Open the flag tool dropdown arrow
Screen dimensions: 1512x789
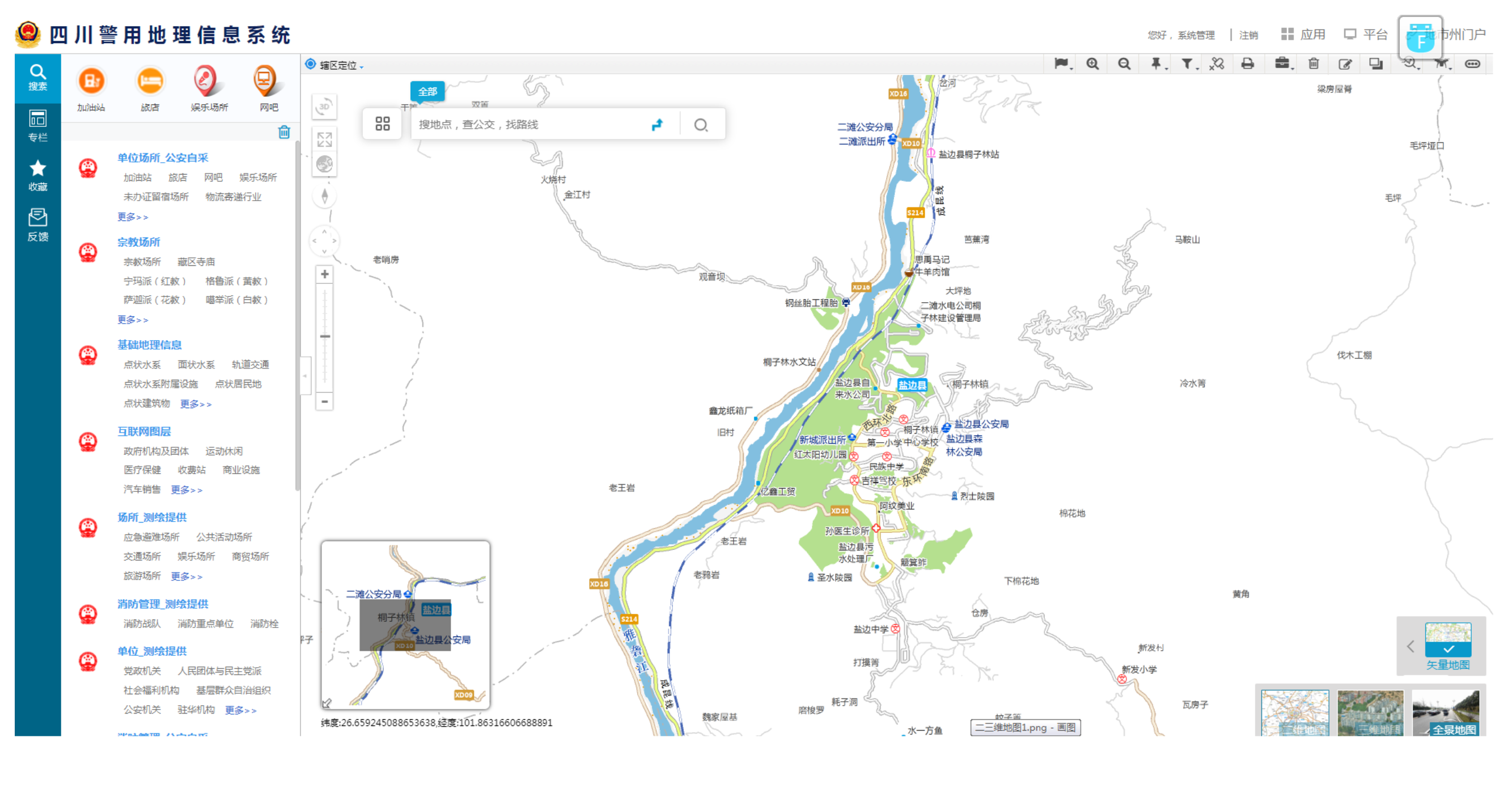(1072, 68)
